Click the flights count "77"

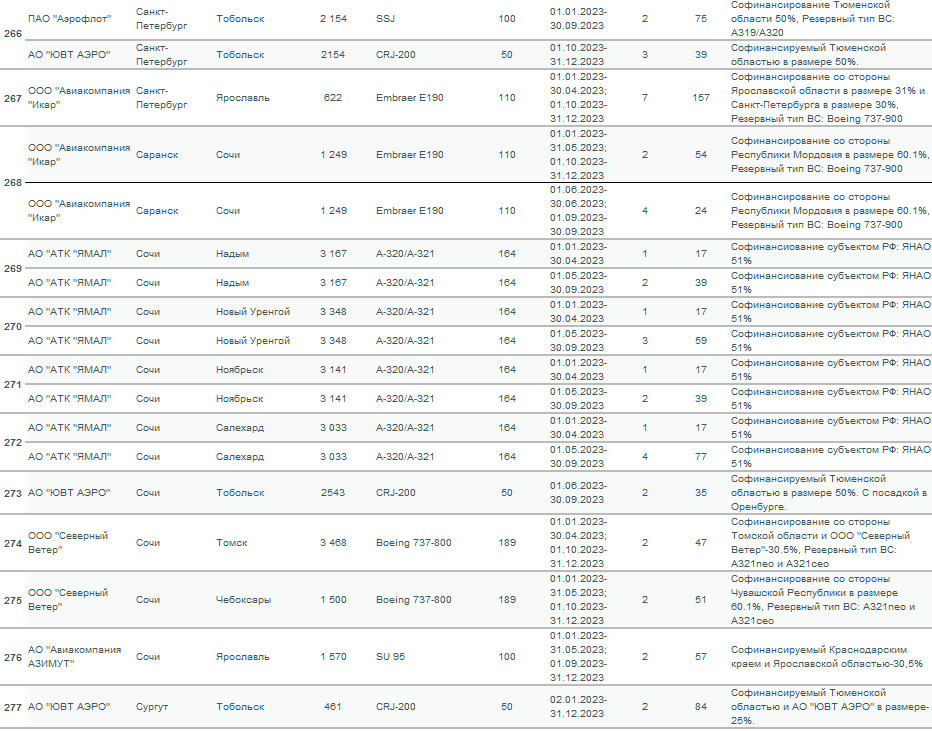pyautogui.click(x=701, y=456)
